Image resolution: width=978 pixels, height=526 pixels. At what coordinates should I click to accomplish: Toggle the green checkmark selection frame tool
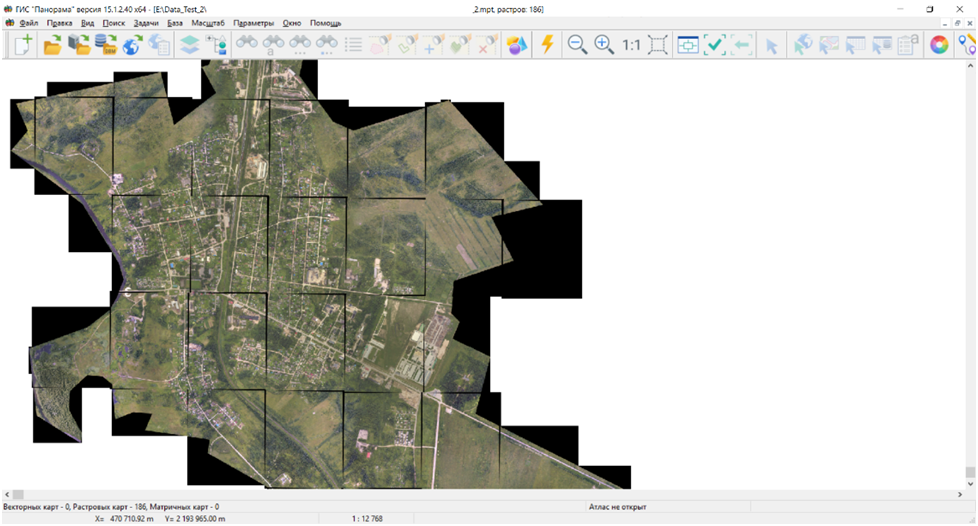pos(714,45)
